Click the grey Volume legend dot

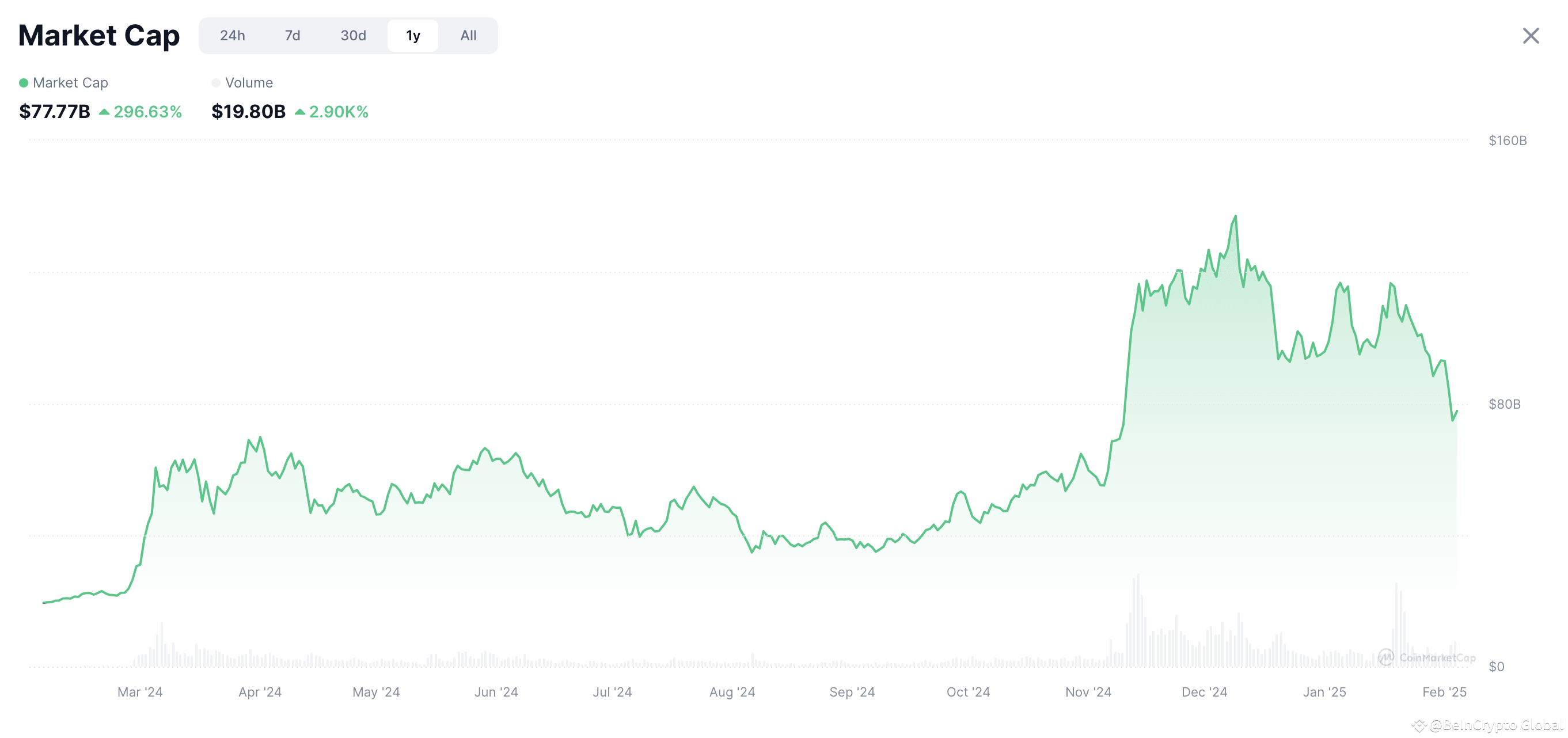click(x=216, y=83)
